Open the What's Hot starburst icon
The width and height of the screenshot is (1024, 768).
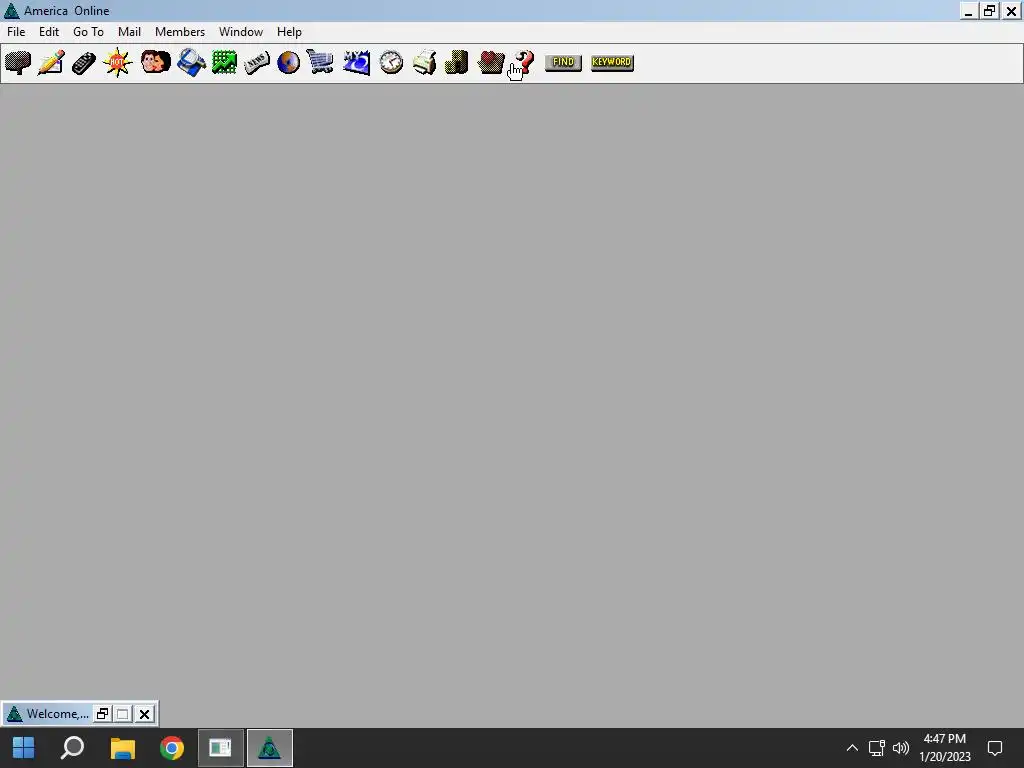click(118, 63)
